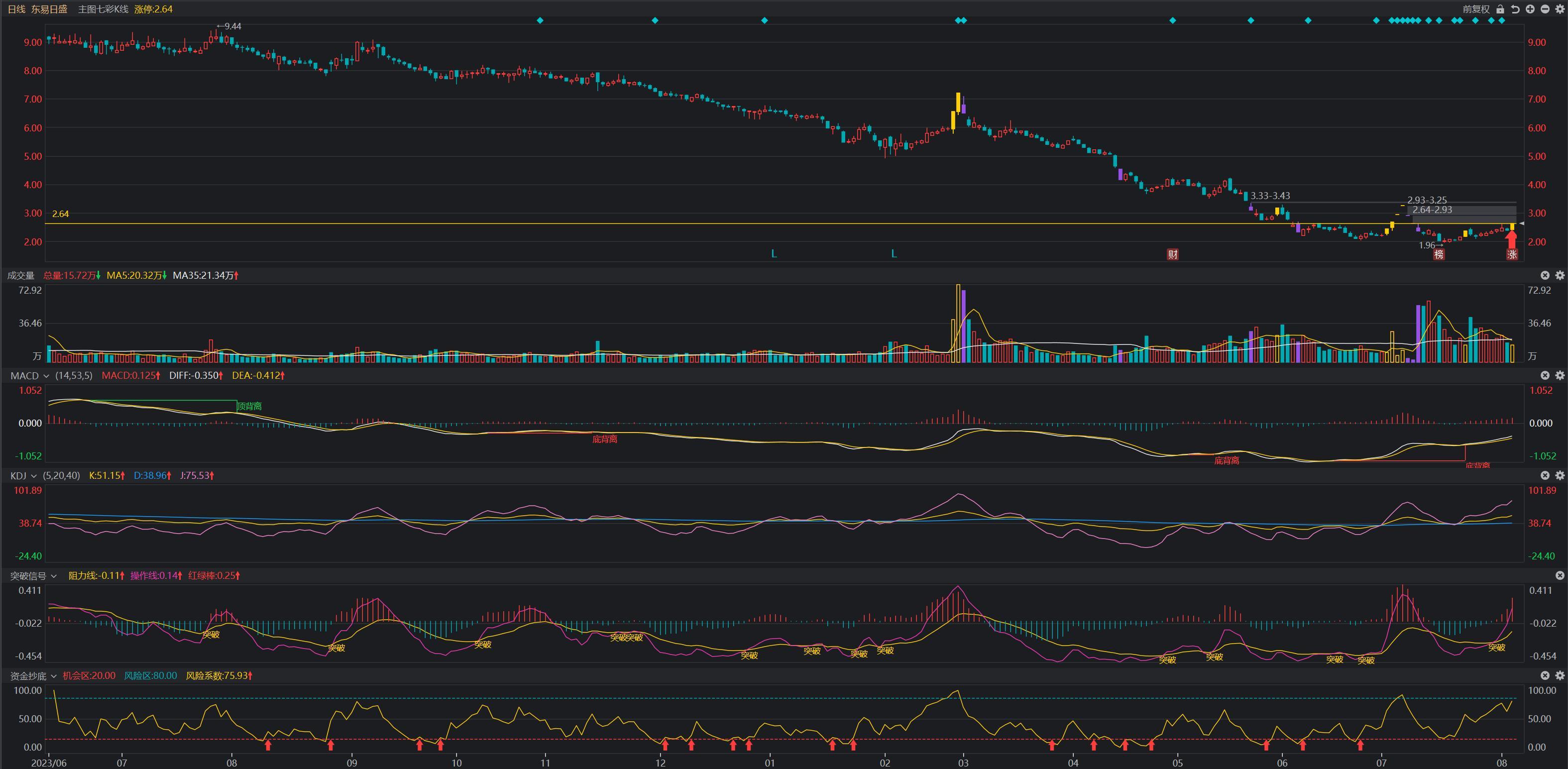Click the red 涨 marker badge

point(1512,254)
